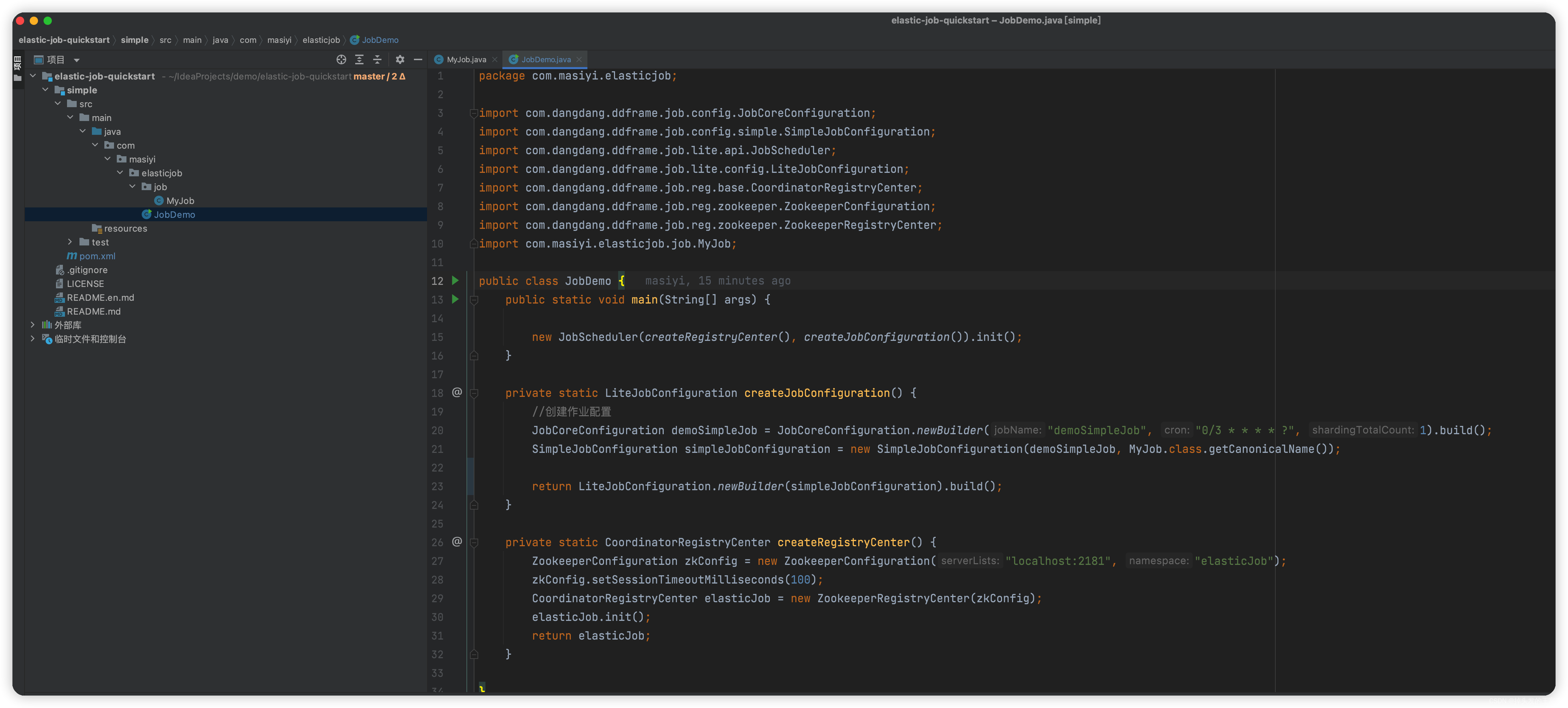Run JobDemo class via gutter arrow line 12
1568x708 pixels.
[x=455, y=281]
